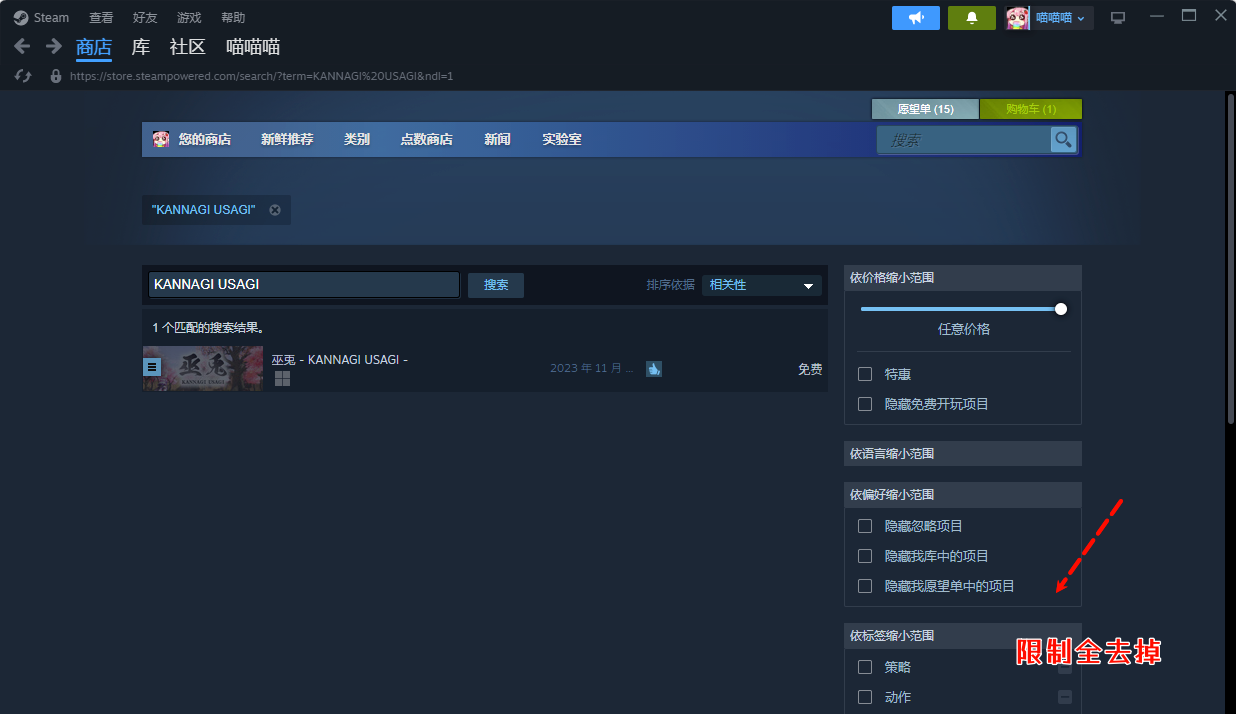Click the magnifier search icon
The image size is (1236, 714).
click(x=1063, y=140)
